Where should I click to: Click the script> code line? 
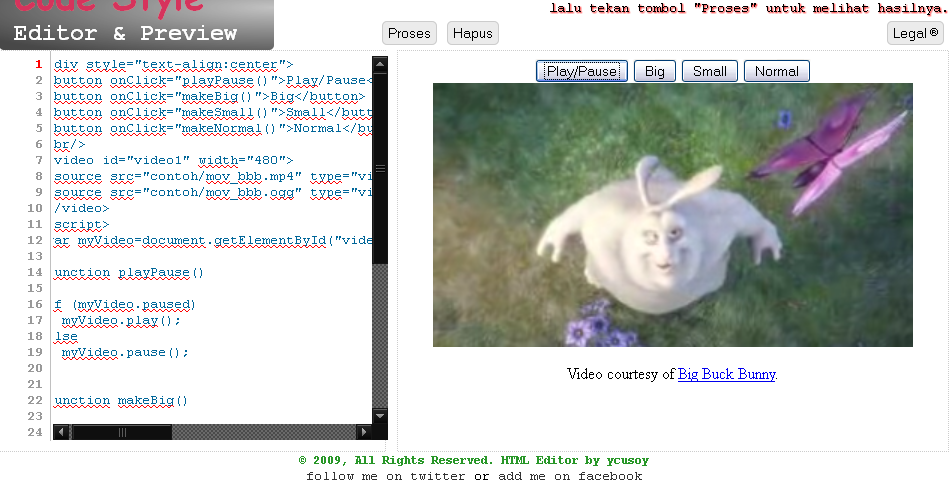tap(82, 224)
